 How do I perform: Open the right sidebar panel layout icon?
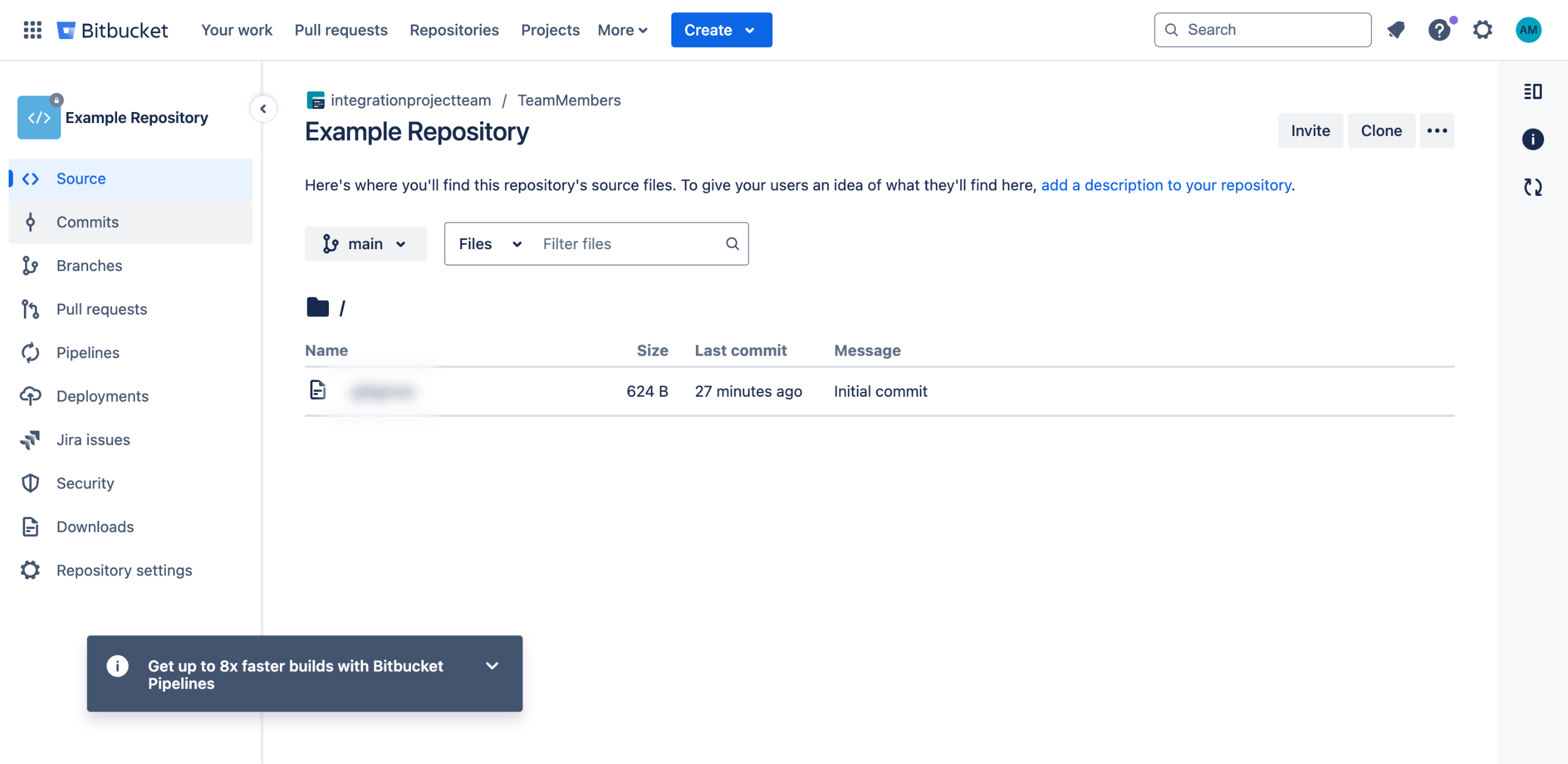tap(1532, 92)
